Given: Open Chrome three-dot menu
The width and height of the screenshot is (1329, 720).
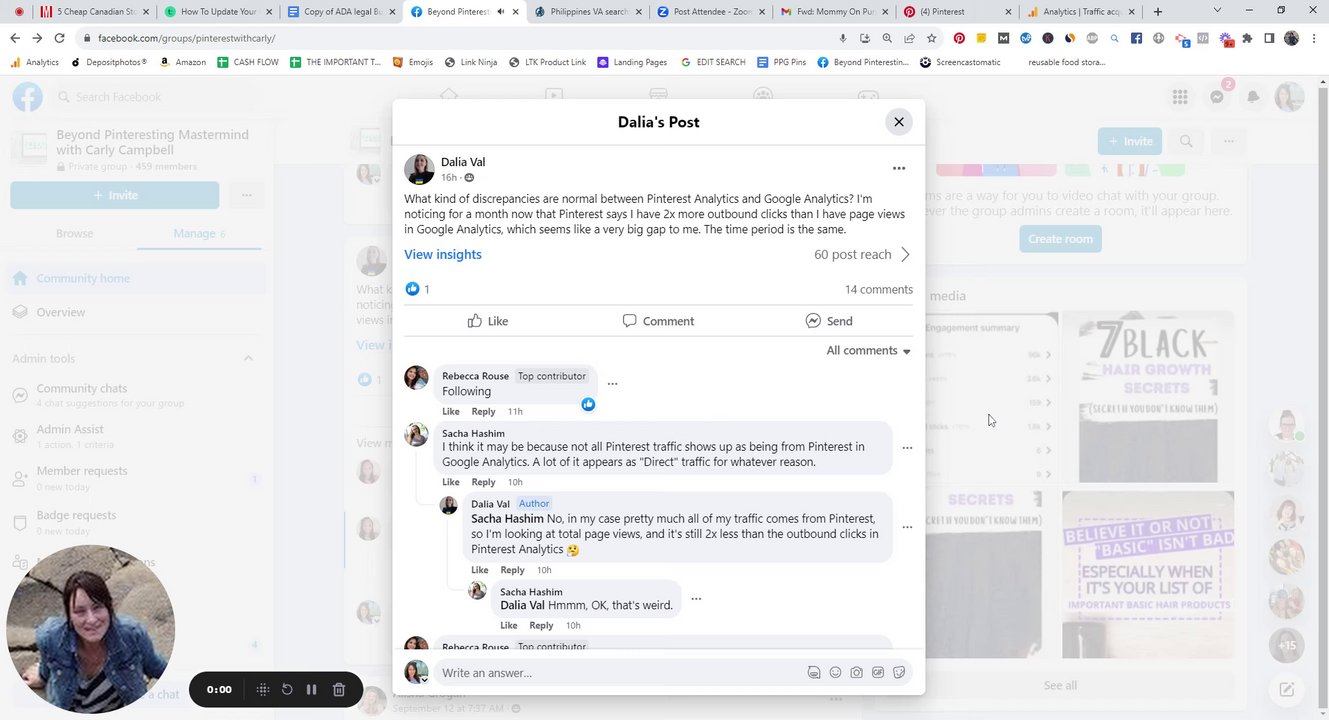Looking at the screenshot, I should coord(1315,38).
